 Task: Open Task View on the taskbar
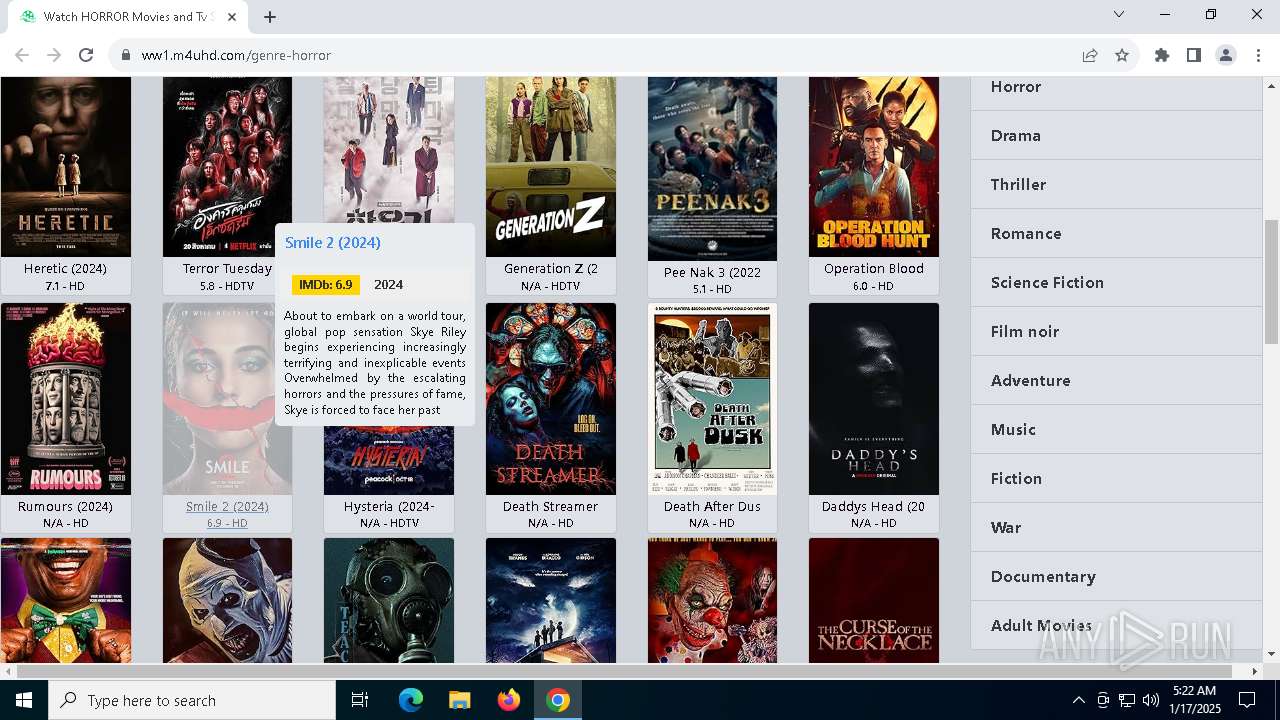tap(360, 700)
